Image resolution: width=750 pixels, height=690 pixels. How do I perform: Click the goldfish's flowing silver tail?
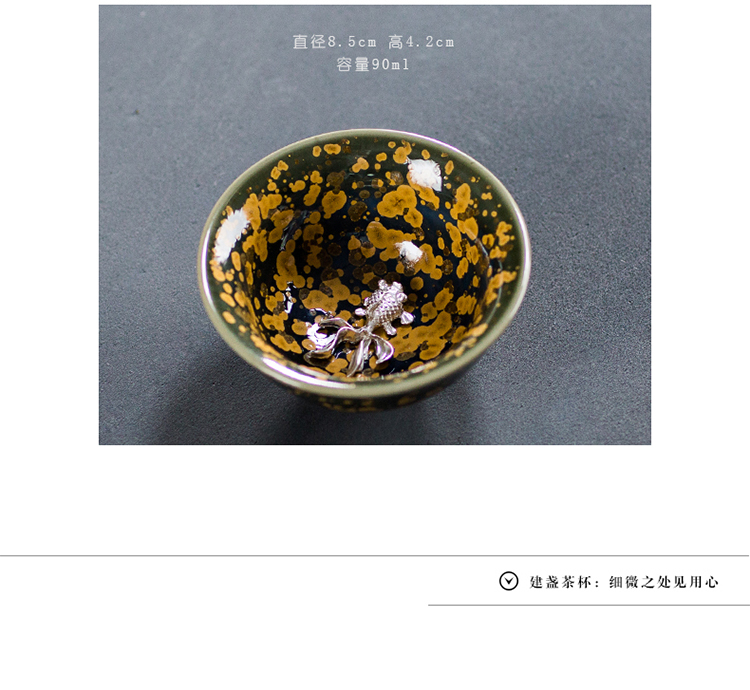pyautogui.click(x=347, y=345)
